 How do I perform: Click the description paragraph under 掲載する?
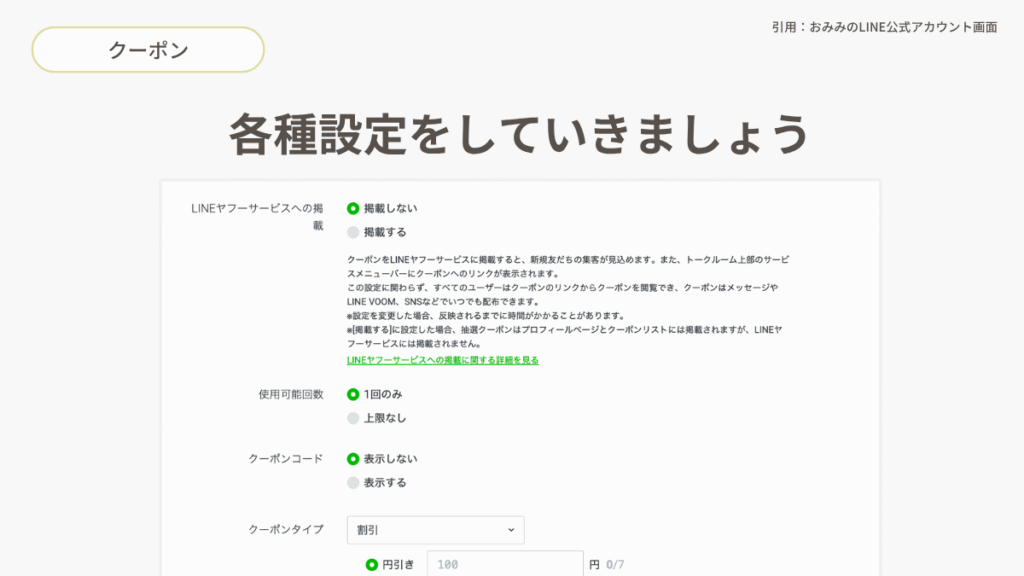tap(566, 301)
